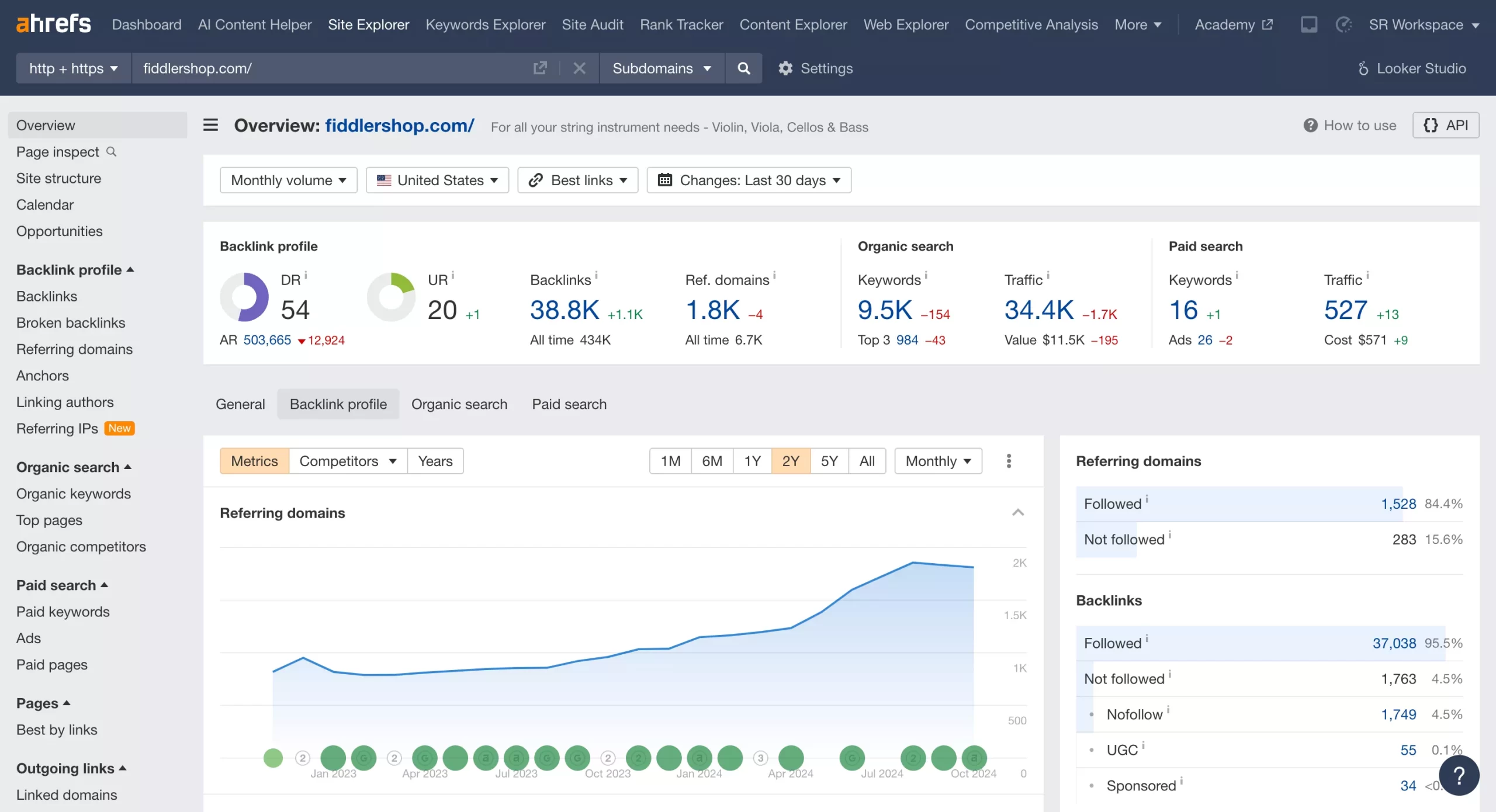The image size is (1496, 812).
Task: Open Keywords Explorer in top navigation
Action: coord(486,25)
